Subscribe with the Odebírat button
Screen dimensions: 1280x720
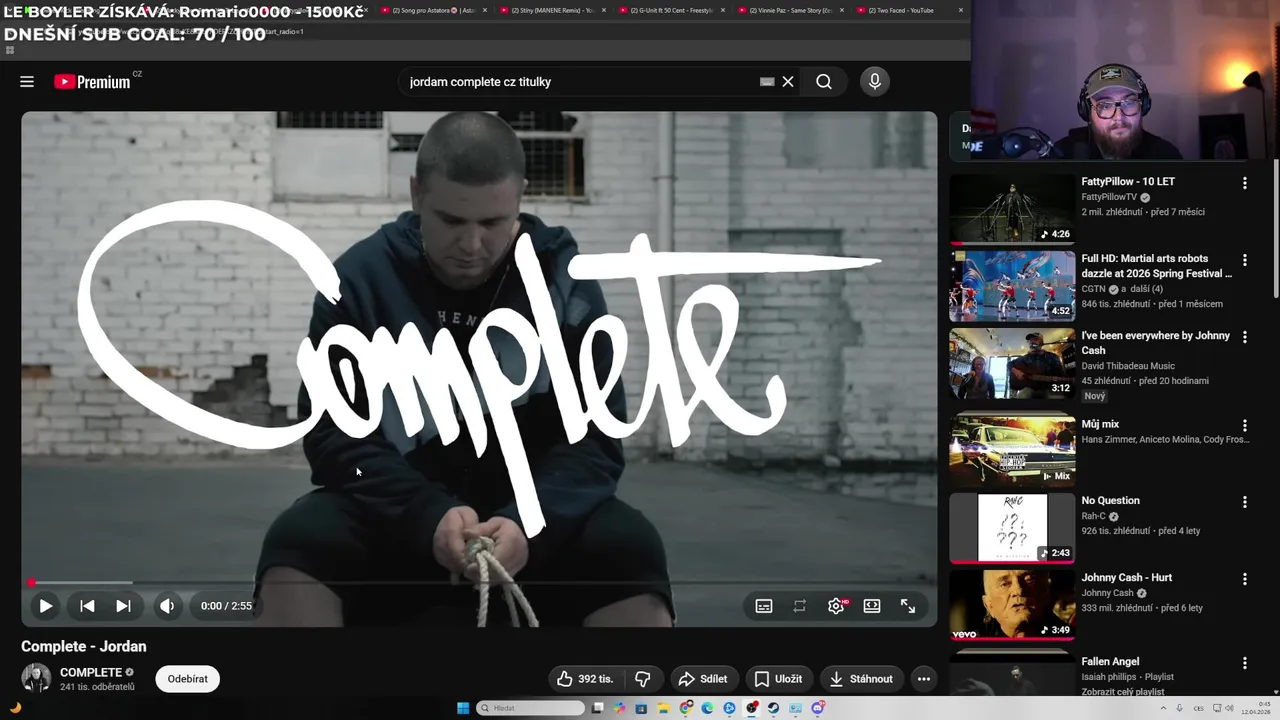point(188,679)
